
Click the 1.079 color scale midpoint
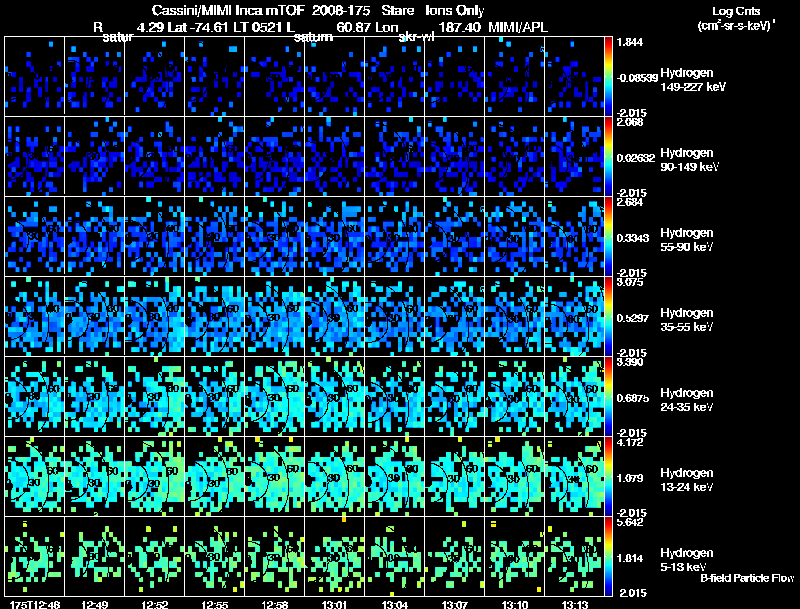(630, 478)
